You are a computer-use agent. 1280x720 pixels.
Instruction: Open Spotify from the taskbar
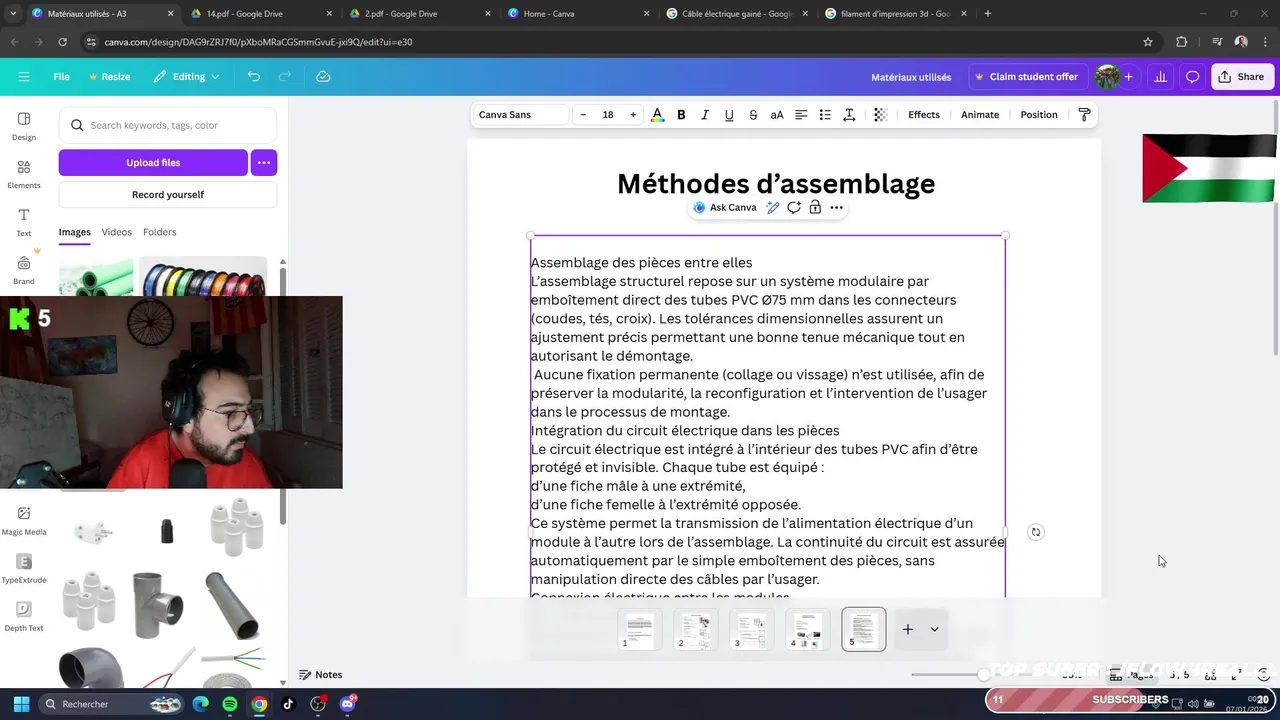coord(230,704)
